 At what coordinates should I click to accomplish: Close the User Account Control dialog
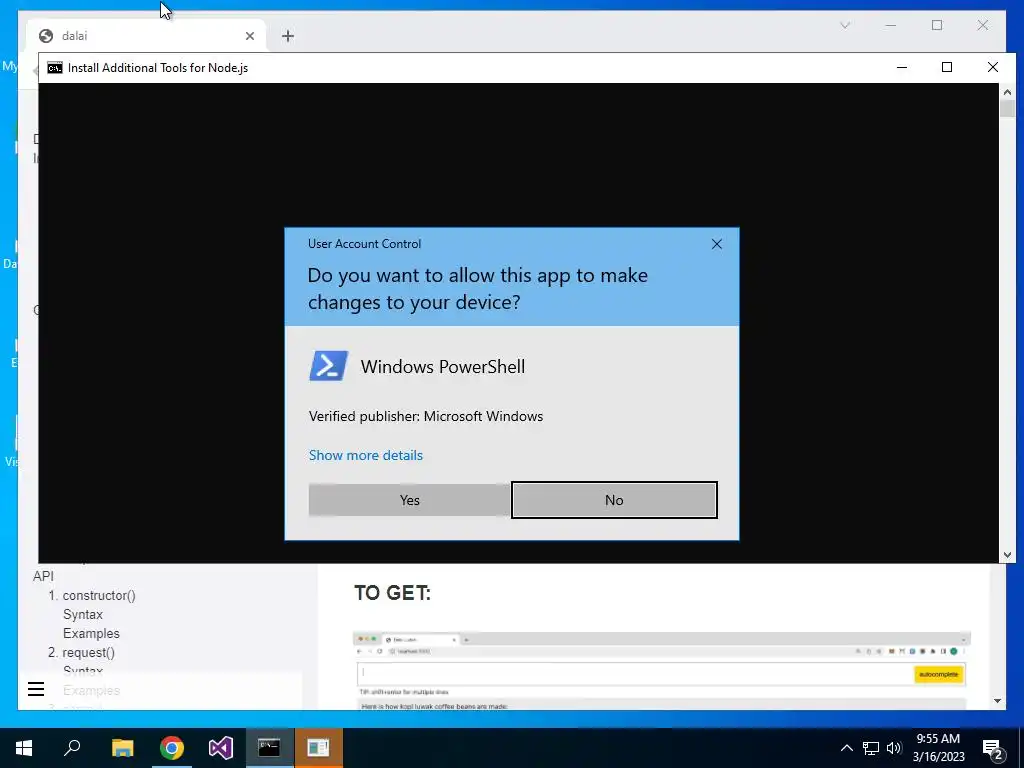[716, 244]
